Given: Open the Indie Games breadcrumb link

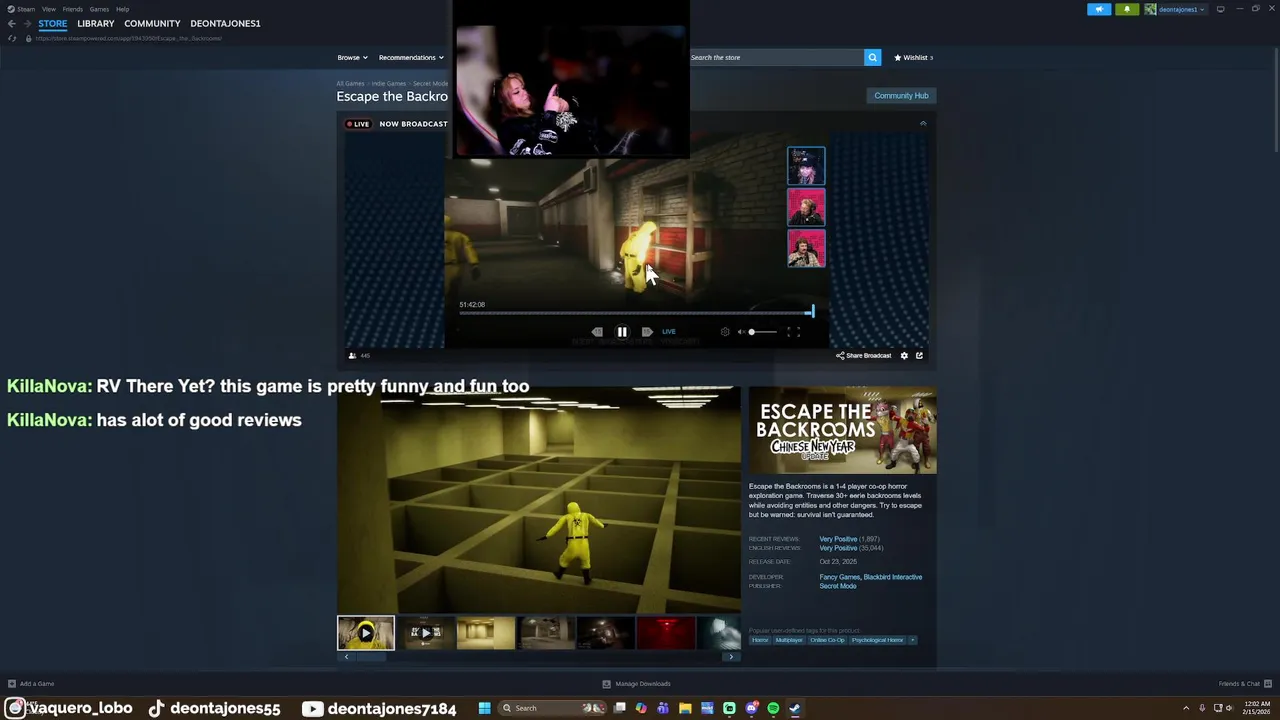Looking at the screenshot, I should 389,84.
